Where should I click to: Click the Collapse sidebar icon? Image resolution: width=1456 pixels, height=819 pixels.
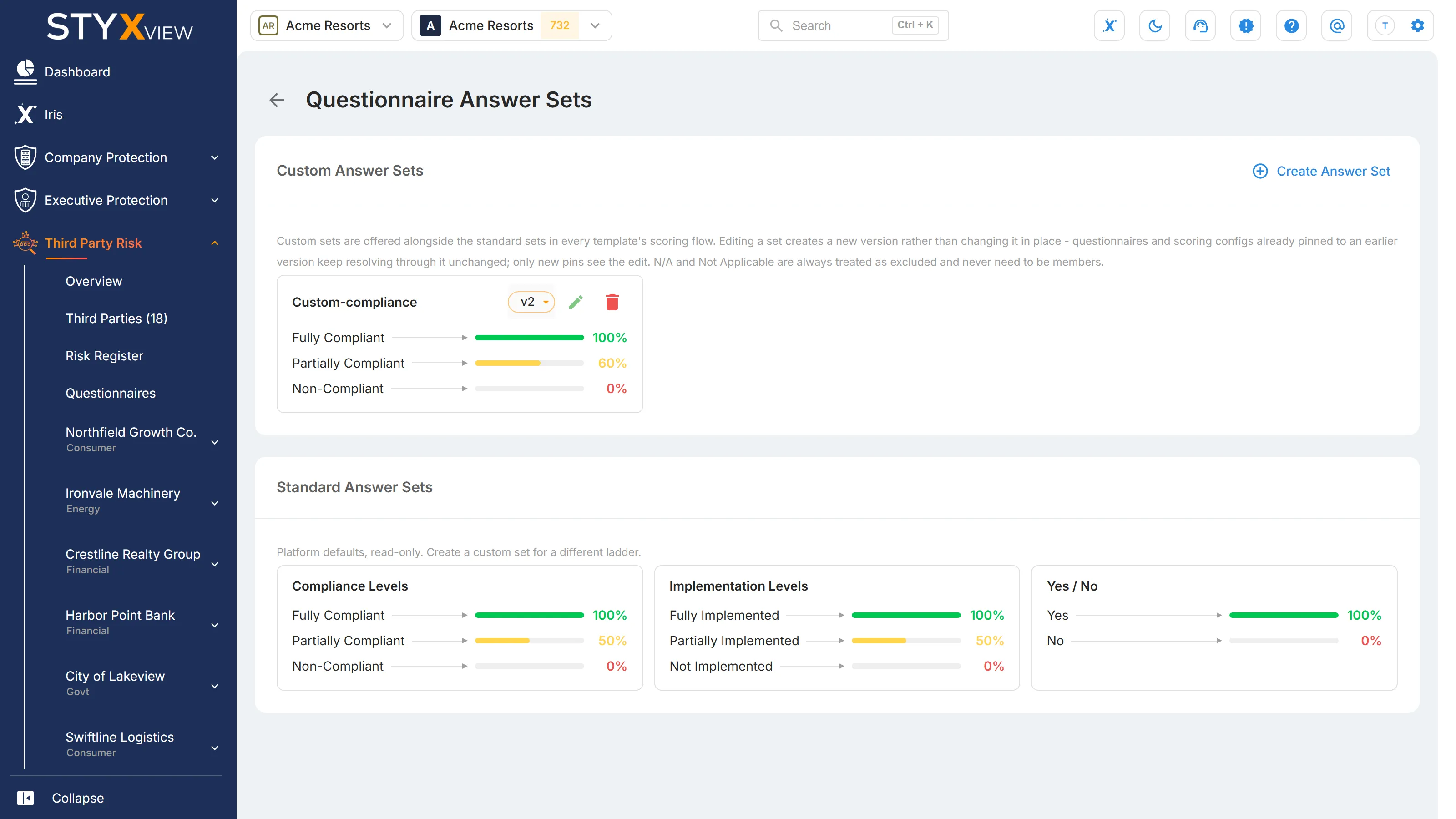[25, 798]
